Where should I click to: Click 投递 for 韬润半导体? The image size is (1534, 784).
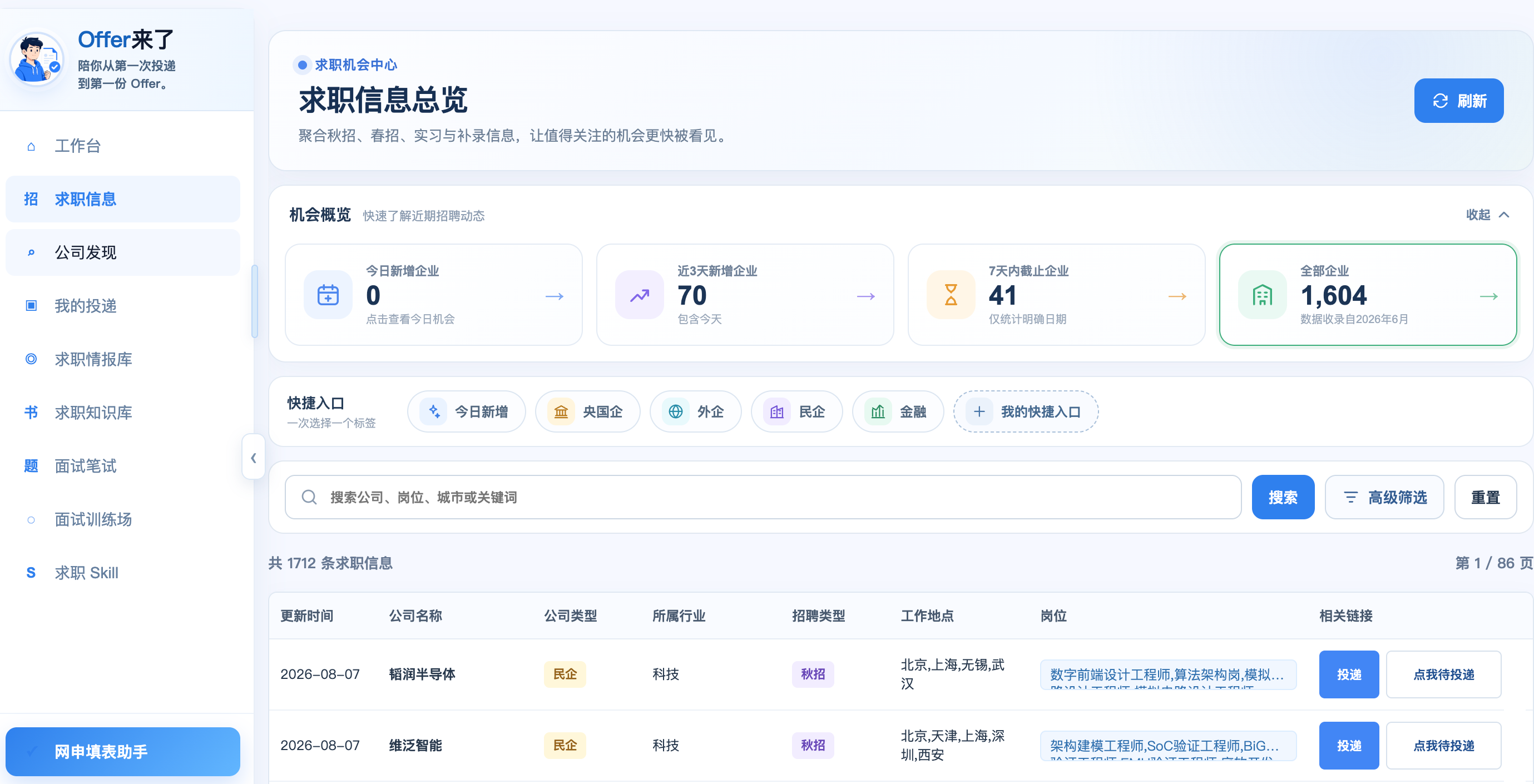point(1349,674)
